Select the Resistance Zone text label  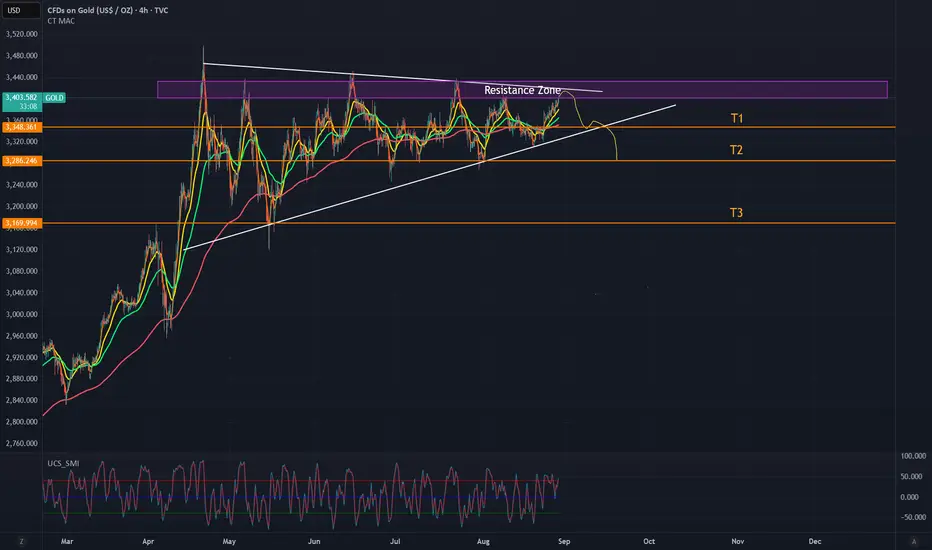[522, 90]
